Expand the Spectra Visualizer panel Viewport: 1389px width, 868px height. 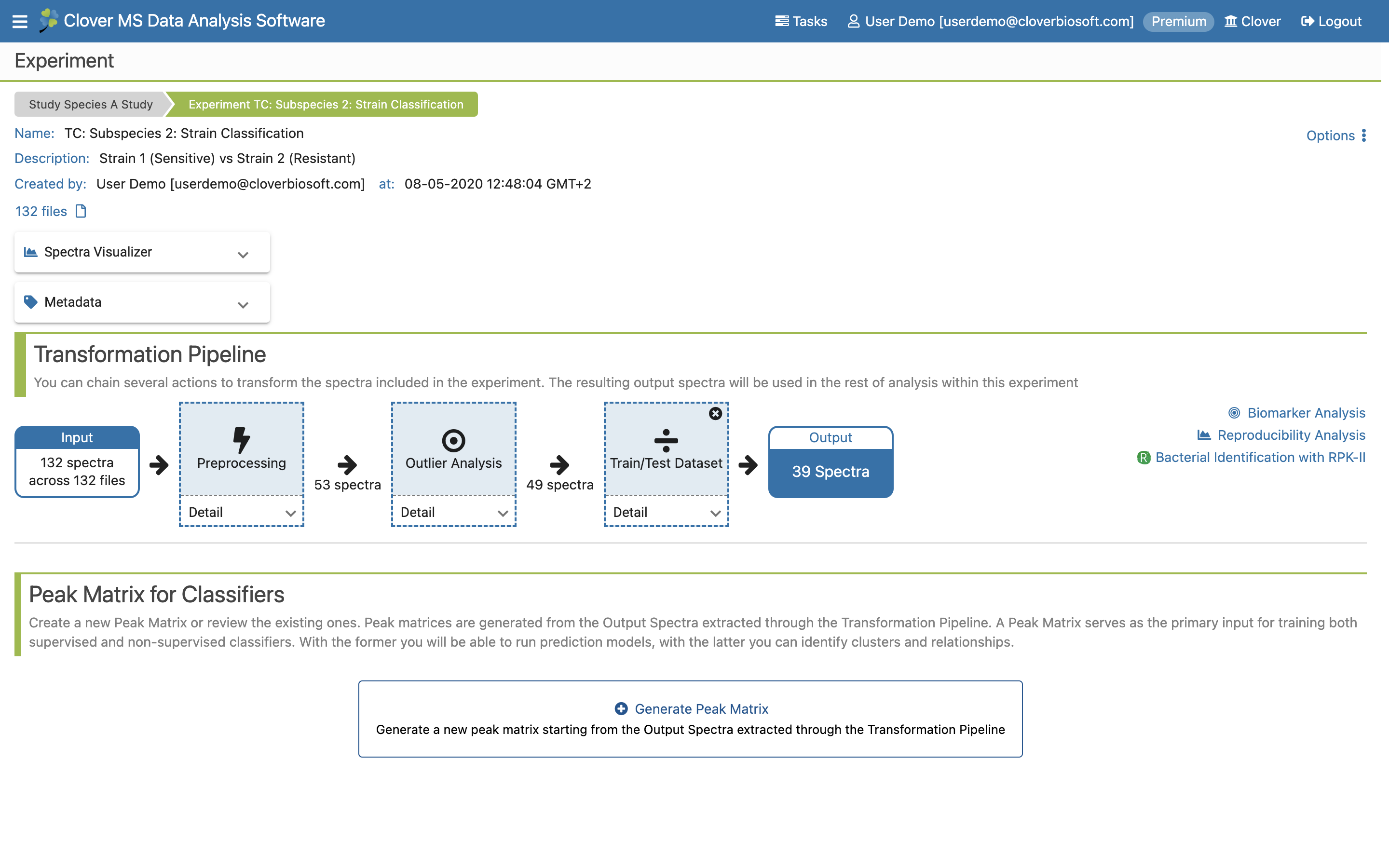tap(142, 252)
